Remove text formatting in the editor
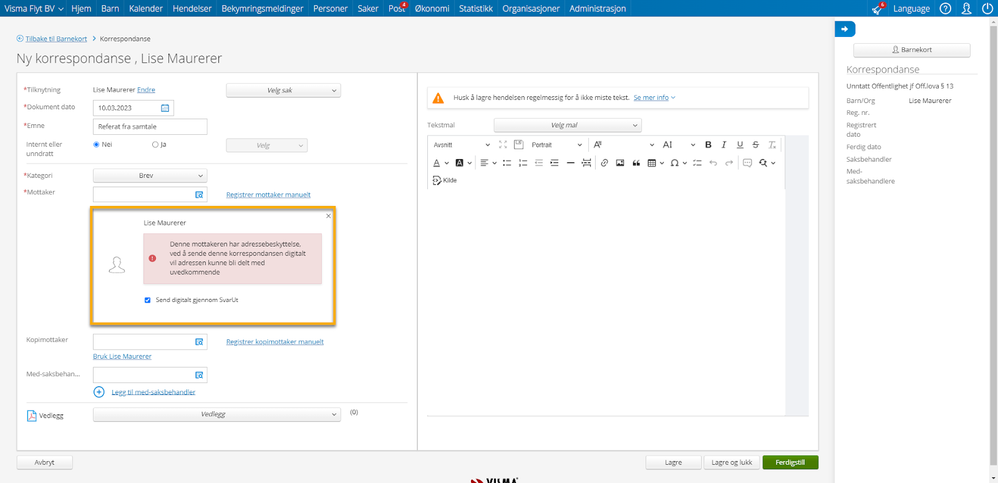Viewport: 998px width, 483px height. click(x=771, y=144)
